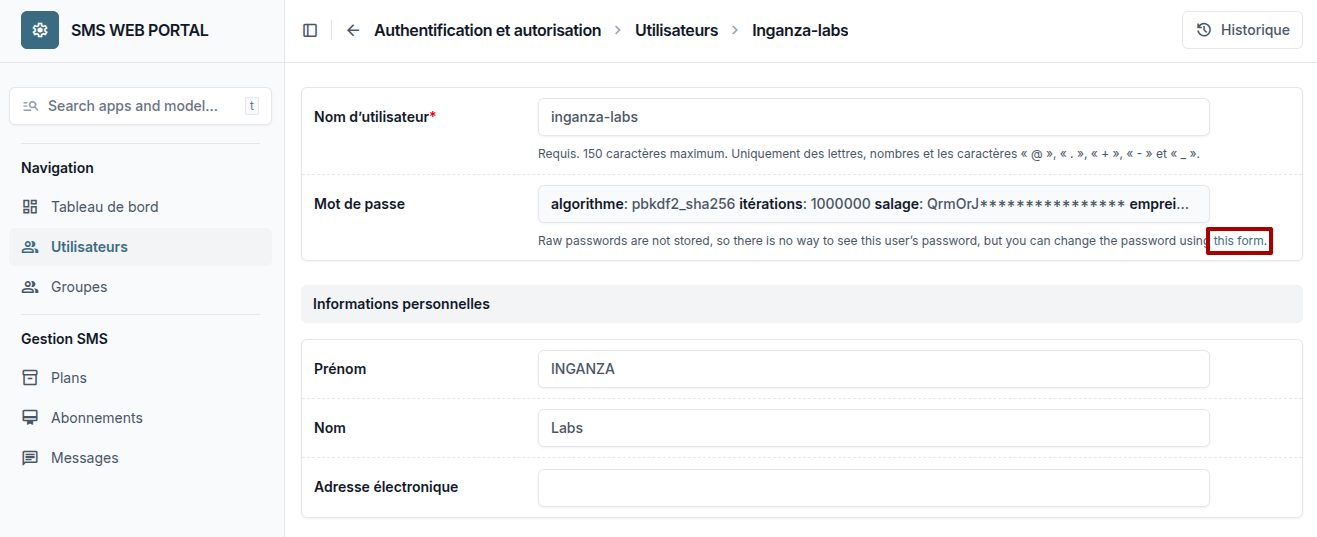The height and width of the screenshot is (537, 1317).
Task: Open the Utilisateurs sidebar menu item
Action: coord(140,247)
